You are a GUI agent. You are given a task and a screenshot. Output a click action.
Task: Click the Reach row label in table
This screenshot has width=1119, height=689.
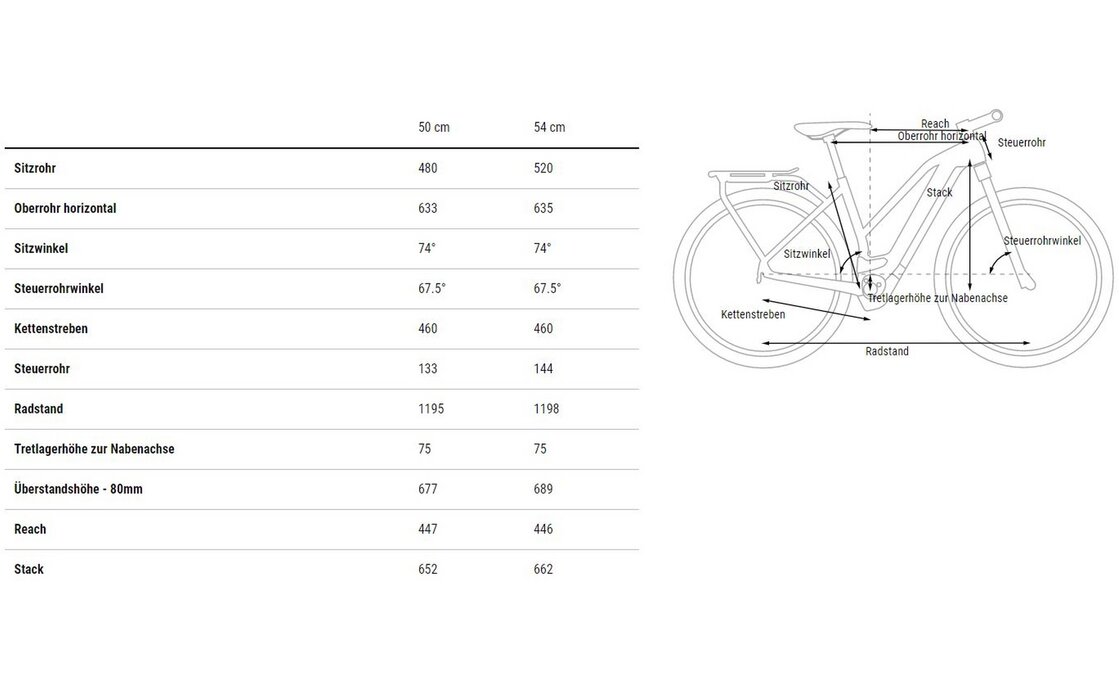pos(30,529)
